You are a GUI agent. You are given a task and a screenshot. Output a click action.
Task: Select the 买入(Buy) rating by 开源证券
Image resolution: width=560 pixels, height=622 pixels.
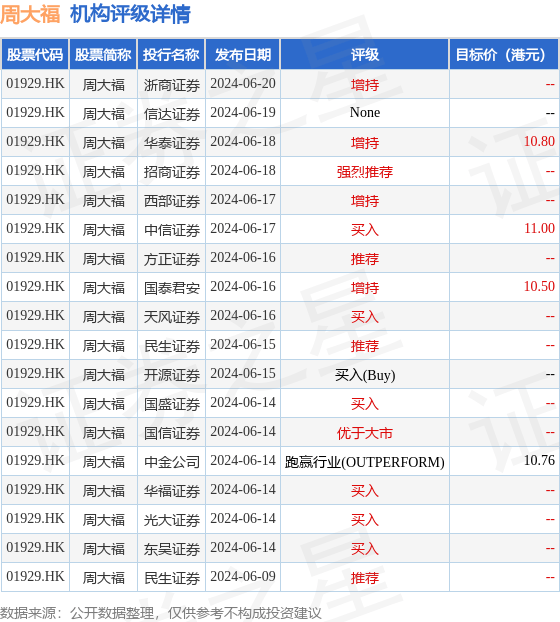pos(364,374)
